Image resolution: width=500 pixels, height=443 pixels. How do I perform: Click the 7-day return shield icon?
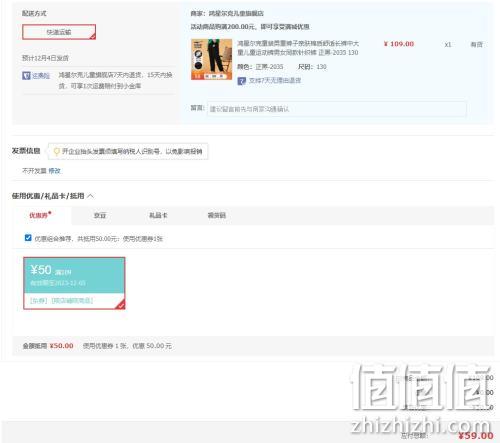coord(242,81)
